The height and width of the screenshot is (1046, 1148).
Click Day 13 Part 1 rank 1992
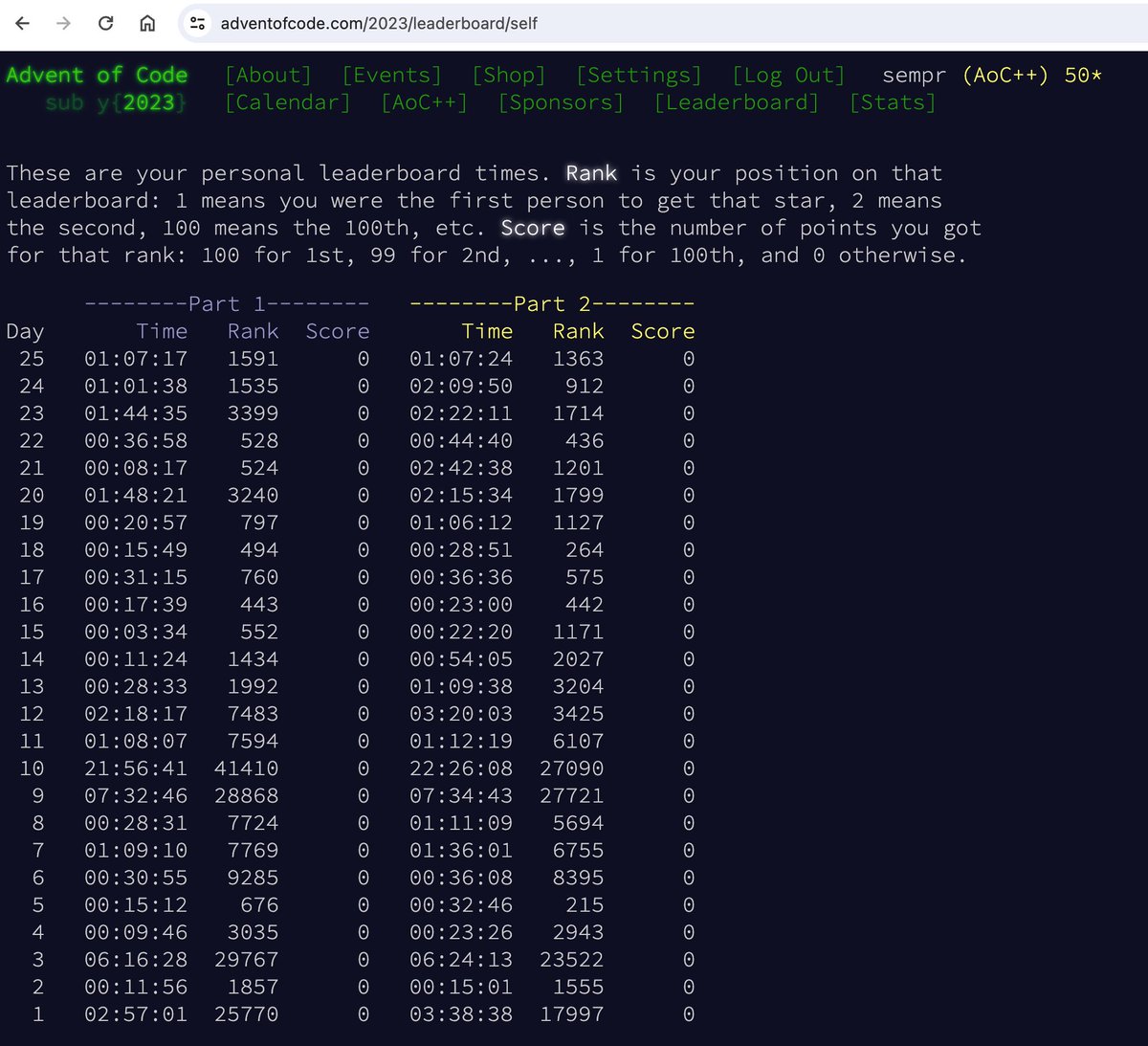tap(253, 686)
